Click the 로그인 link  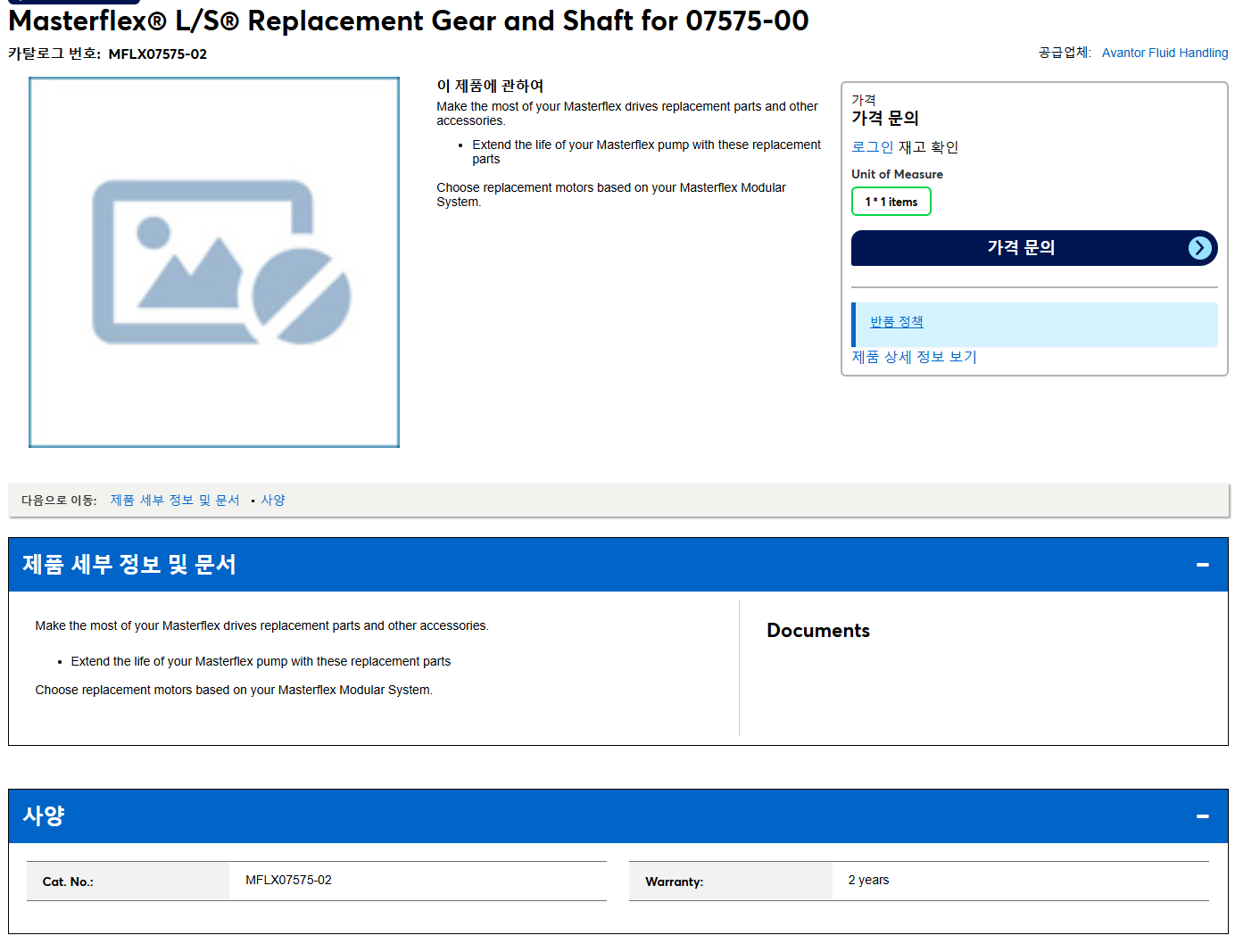872,147
